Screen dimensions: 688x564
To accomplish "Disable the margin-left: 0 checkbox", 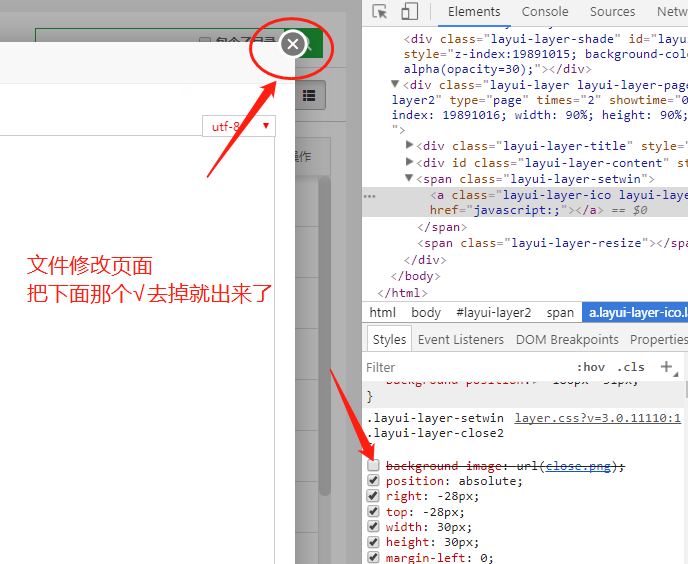I will coord(373,557).
